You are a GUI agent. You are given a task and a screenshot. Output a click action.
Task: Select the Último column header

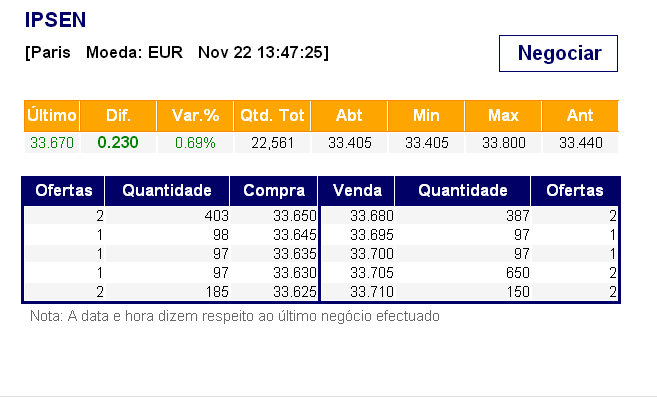[x=52, y=116]
